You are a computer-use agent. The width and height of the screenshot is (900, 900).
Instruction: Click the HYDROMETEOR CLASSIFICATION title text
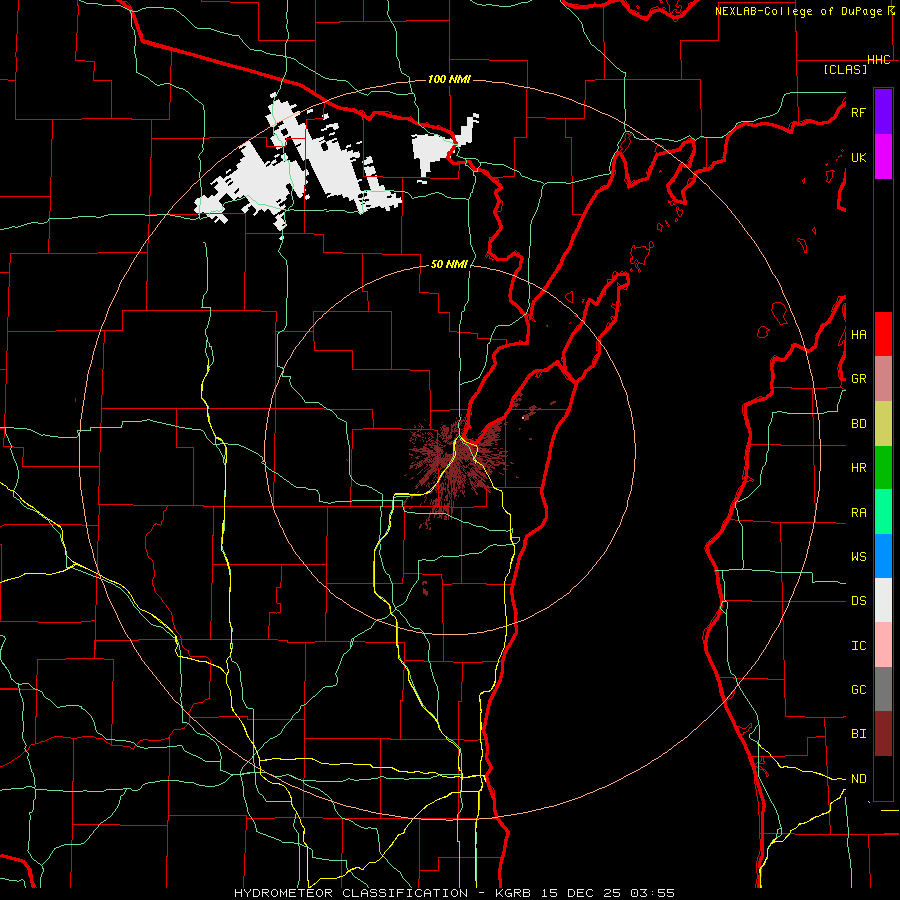click(351, 893)
